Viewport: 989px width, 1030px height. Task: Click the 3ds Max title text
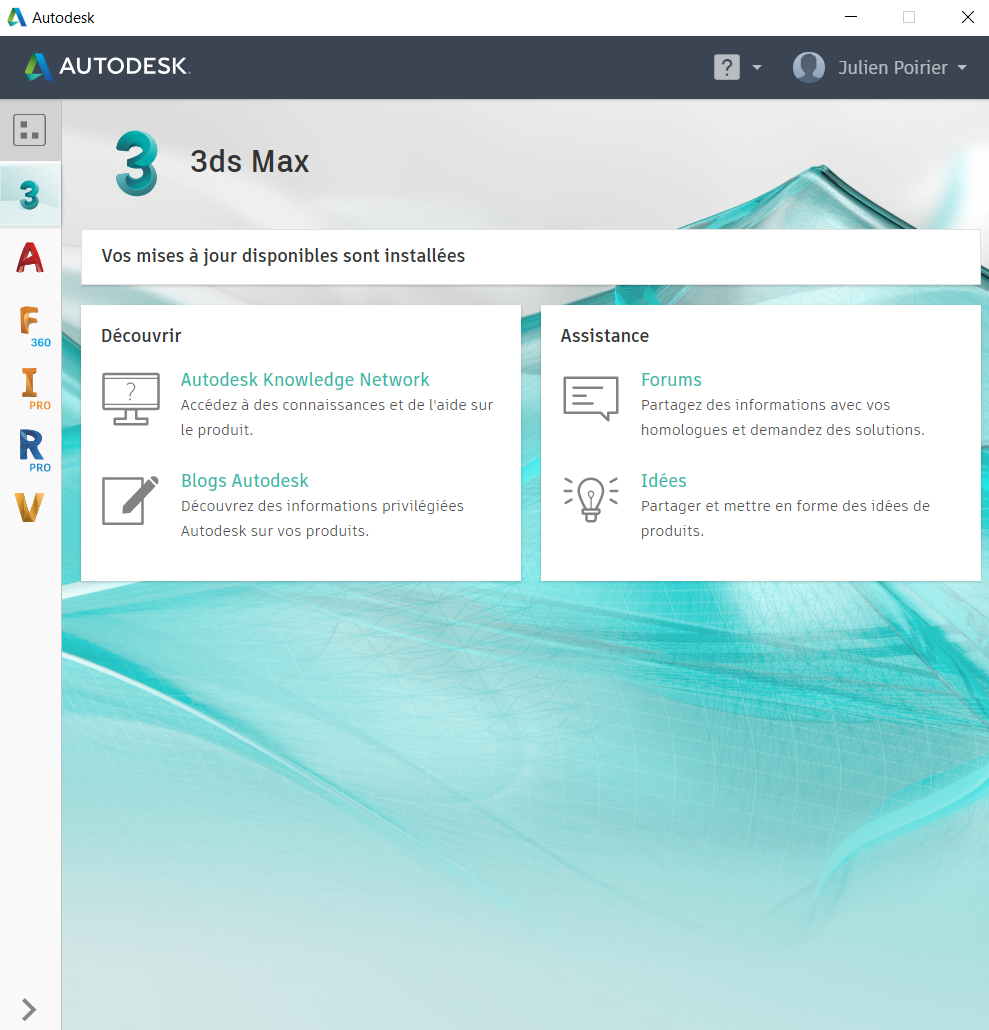[x=250, y=162]
